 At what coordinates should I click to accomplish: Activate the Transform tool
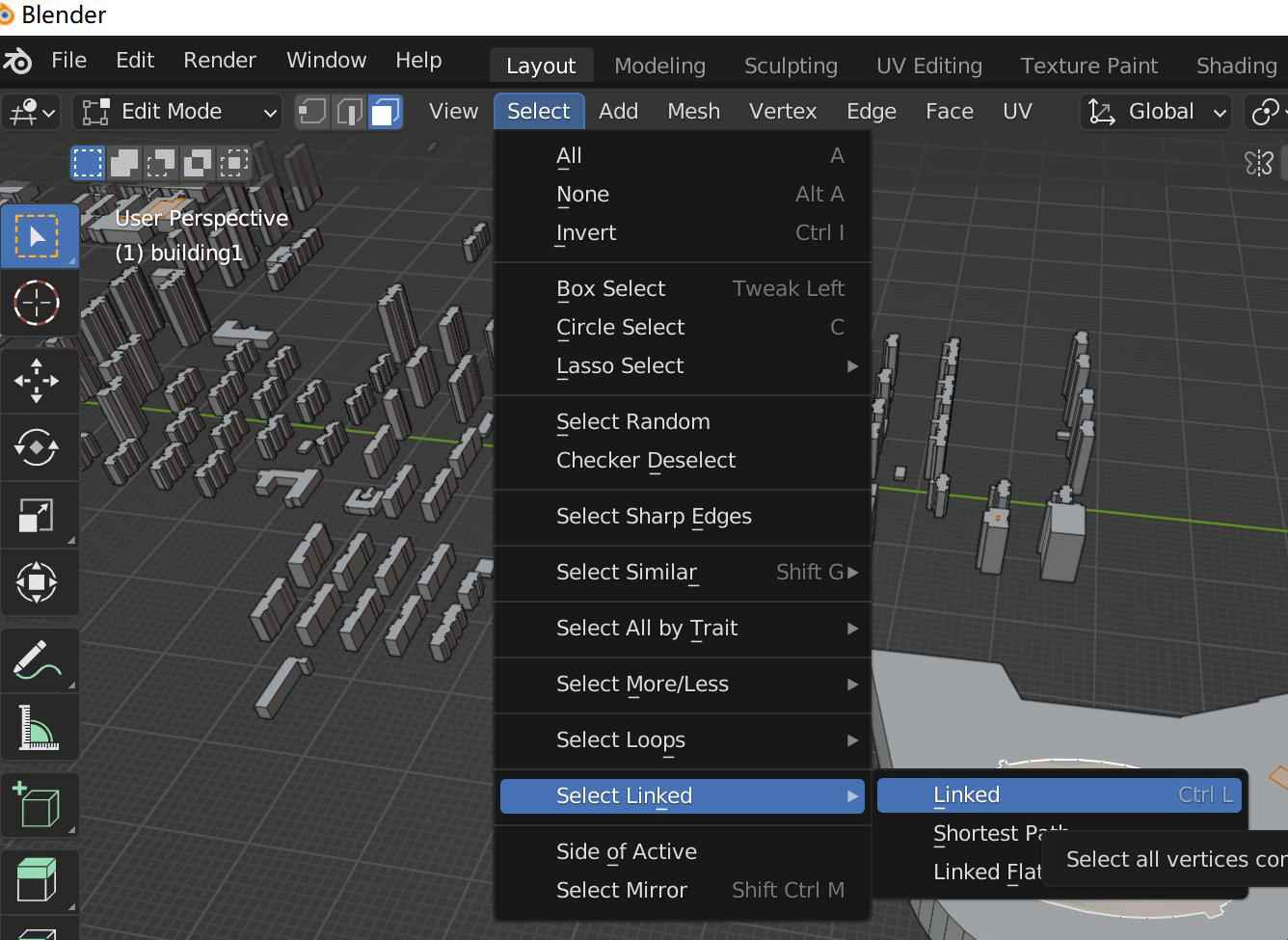click(x=38, y=583)
